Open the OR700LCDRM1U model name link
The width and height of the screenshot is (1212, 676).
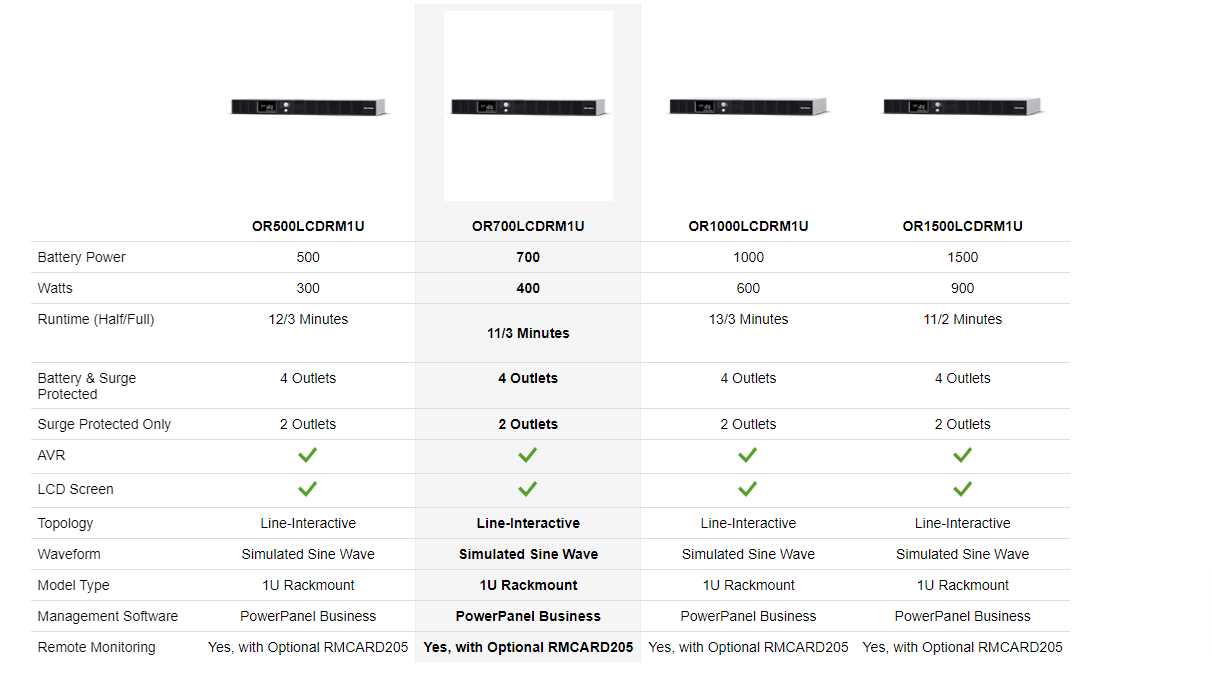pos(528,226)
